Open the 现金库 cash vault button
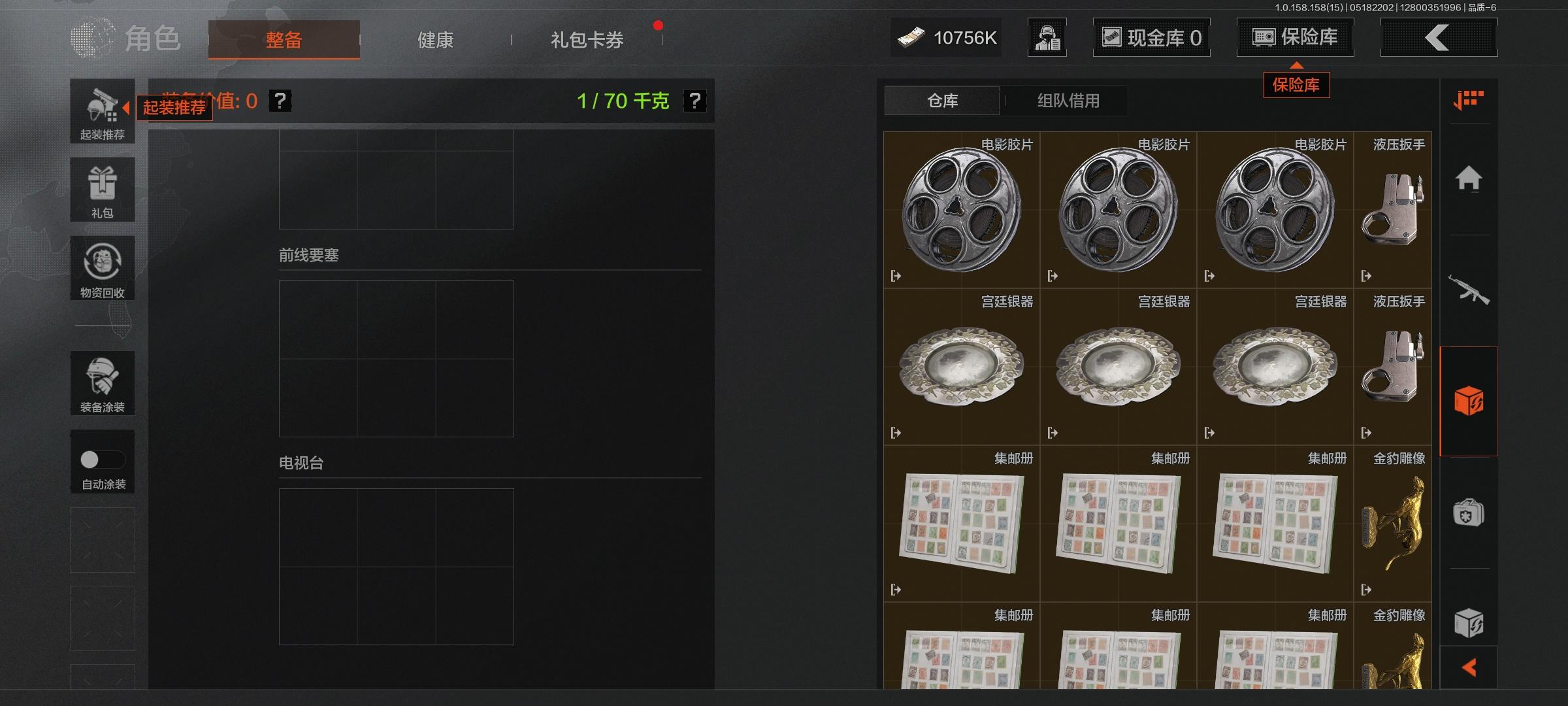 1151,37
